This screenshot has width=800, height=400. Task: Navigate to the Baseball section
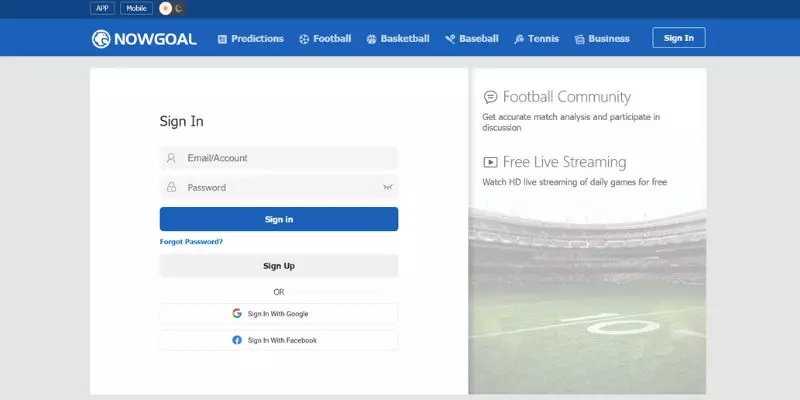[x=472, y=39]
